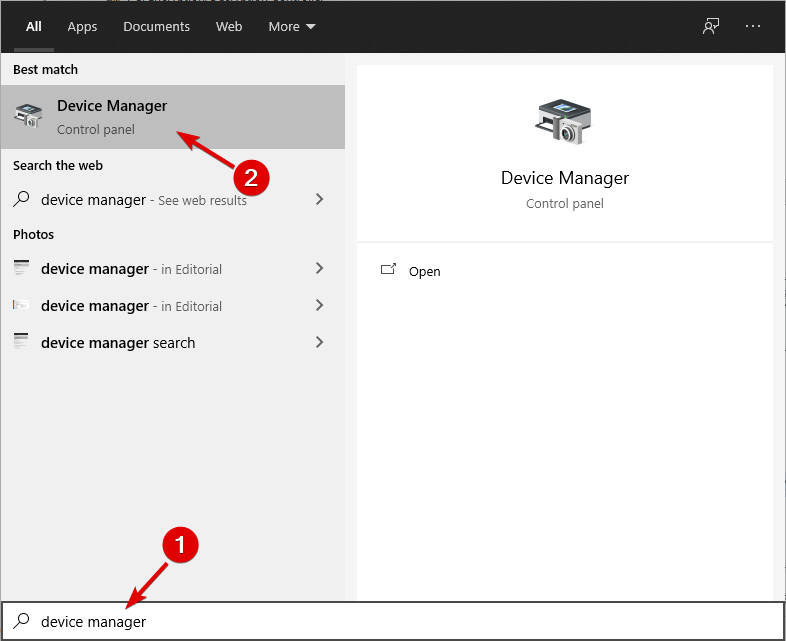Switch to the All tab
The height and width of the screenshot is (641, 786).
pyautogui.click(x=34, y=27)
